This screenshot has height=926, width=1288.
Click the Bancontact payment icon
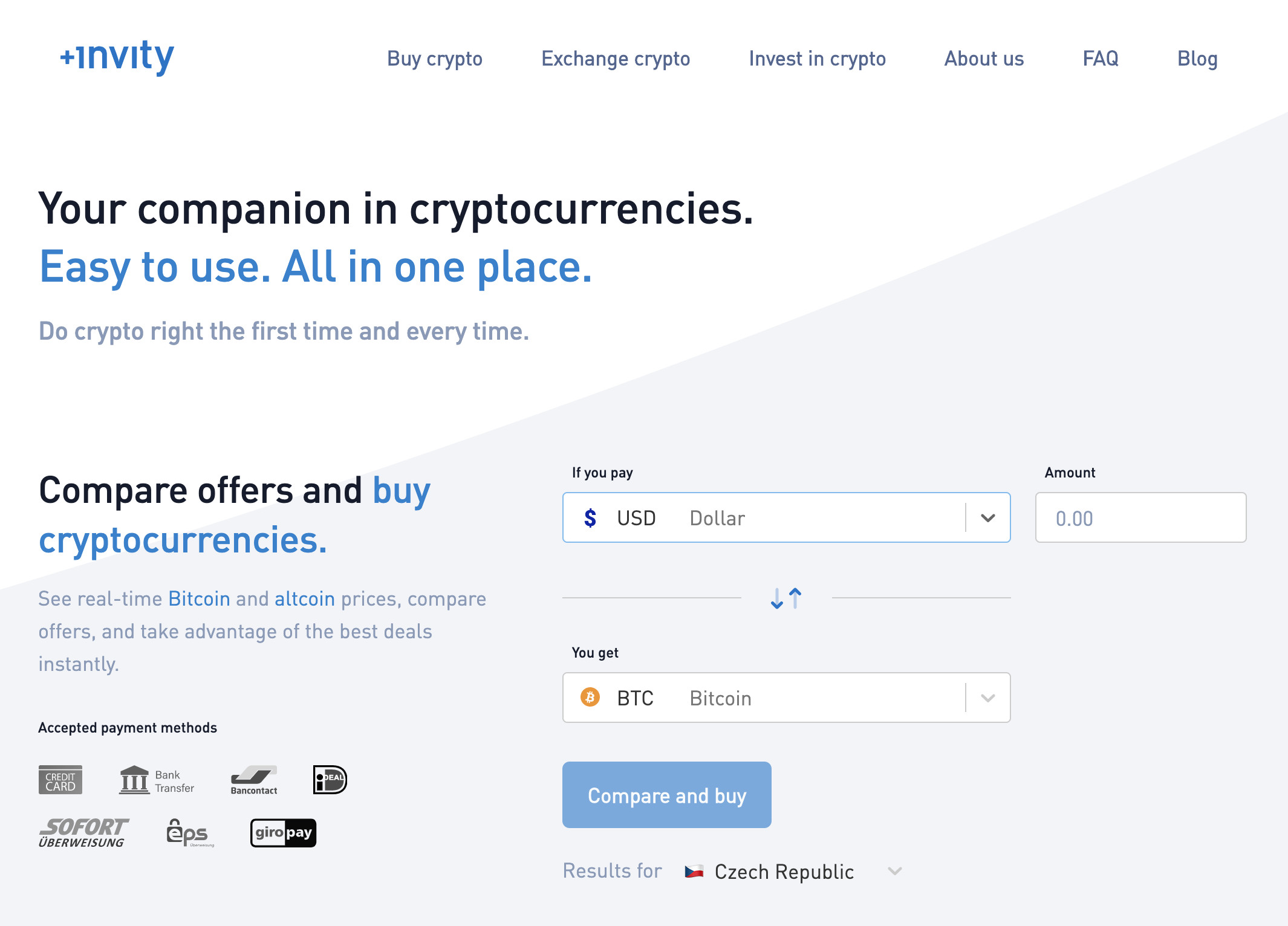(254, 780)
